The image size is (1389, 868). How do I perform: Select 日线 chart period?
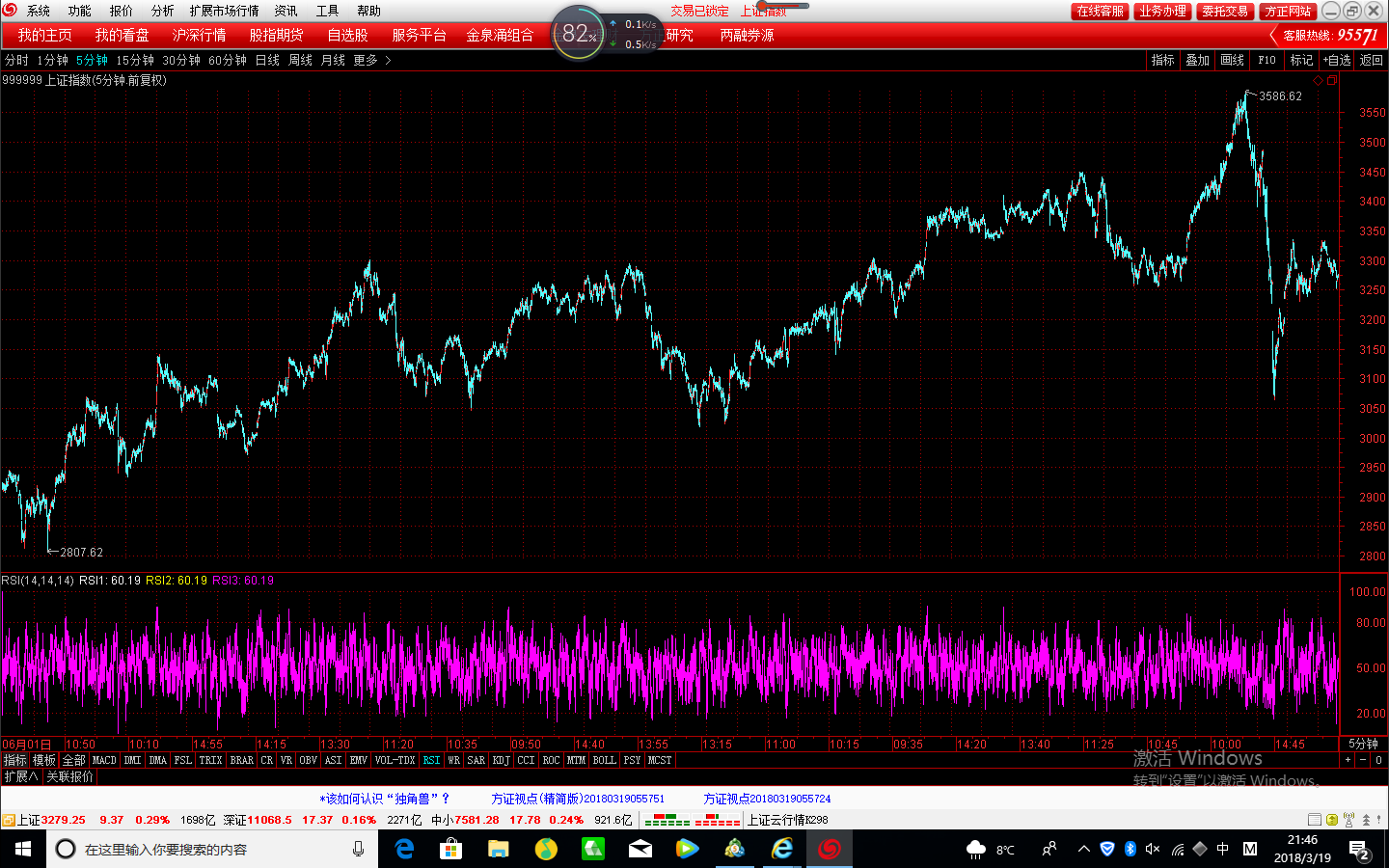pyautogui.click(x=267, y=60)
